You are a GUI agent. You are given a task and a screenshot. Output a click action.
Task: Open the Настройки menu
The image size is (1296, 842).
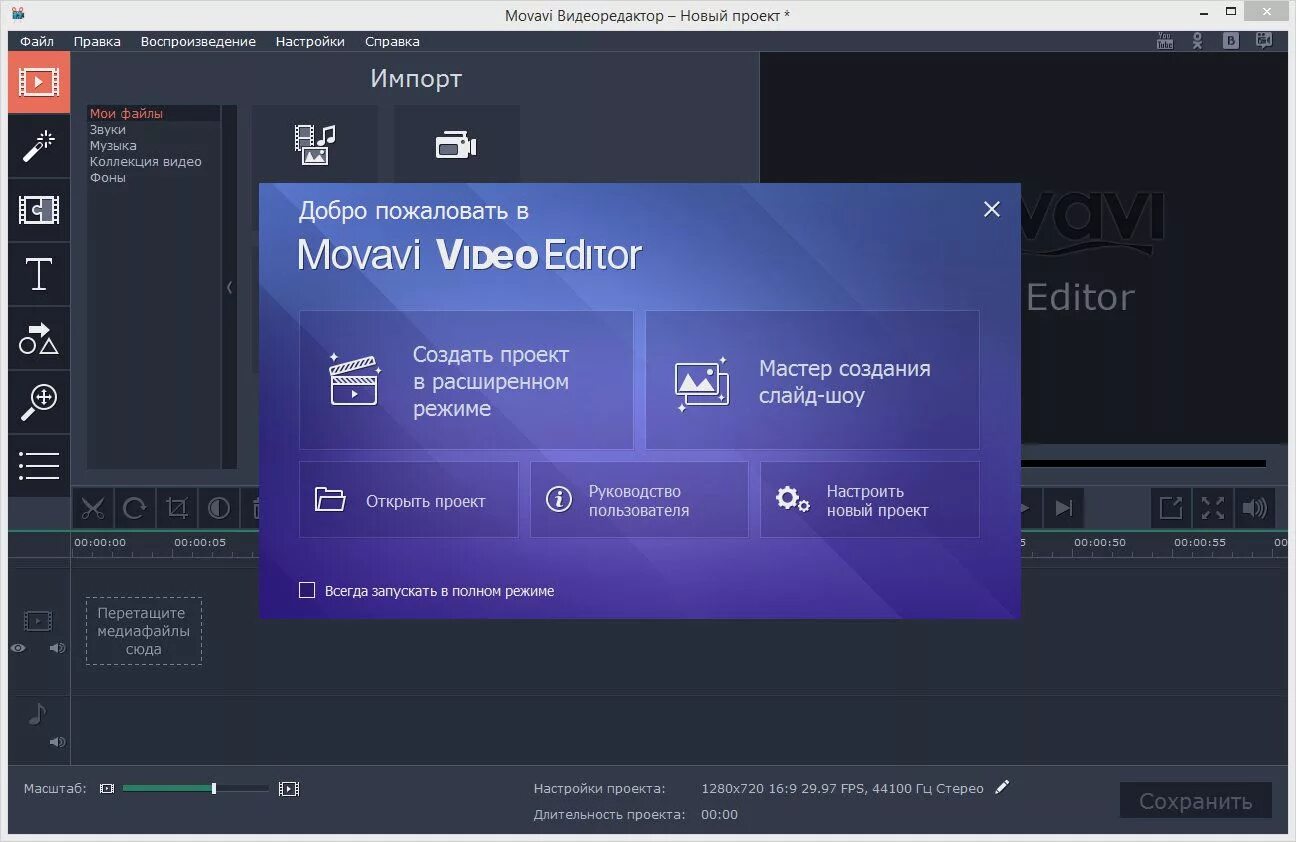click(310, 41)
